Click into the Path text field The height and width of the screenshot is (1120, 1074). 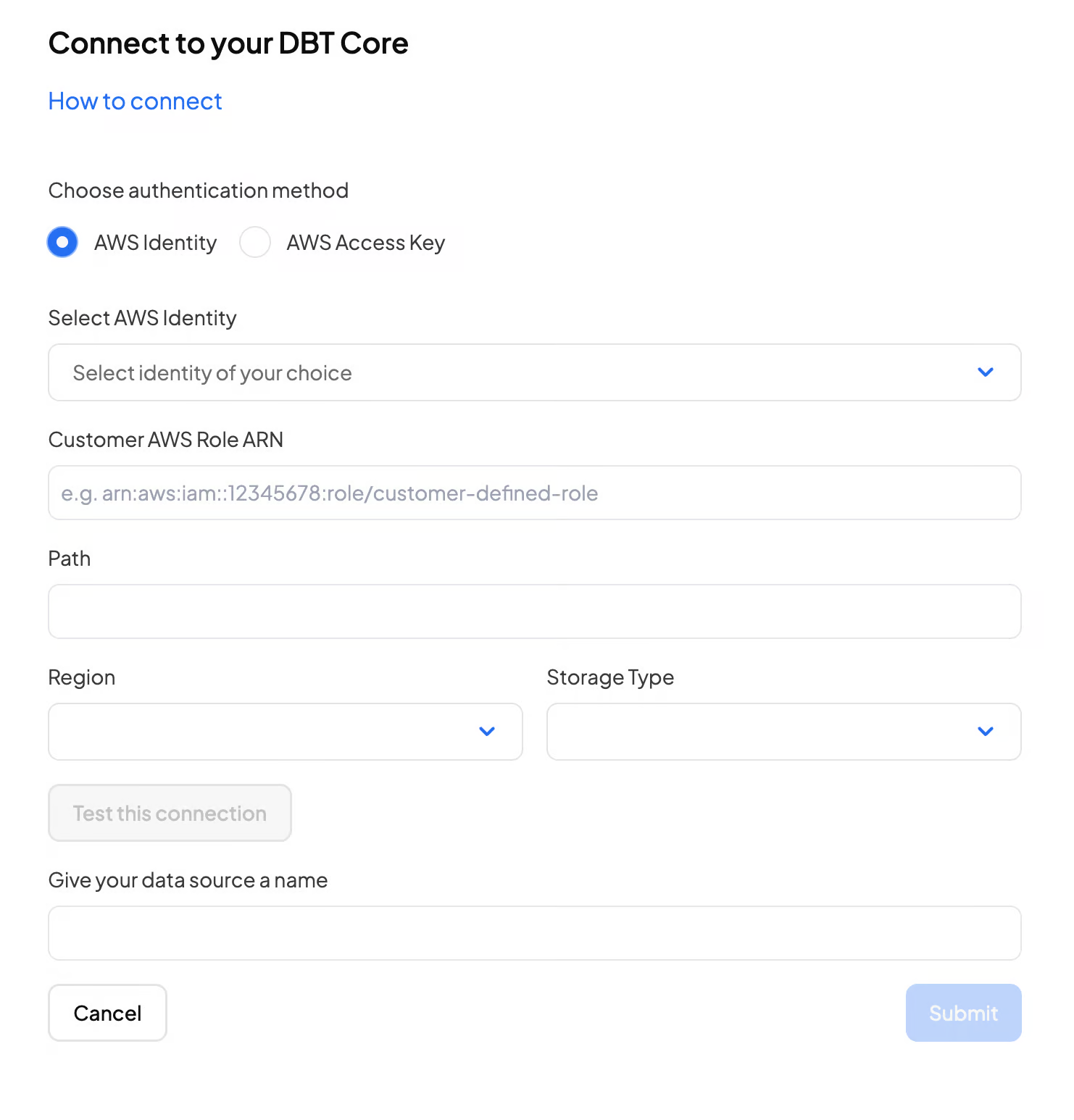pyautogui.click(x=534, y=611)
